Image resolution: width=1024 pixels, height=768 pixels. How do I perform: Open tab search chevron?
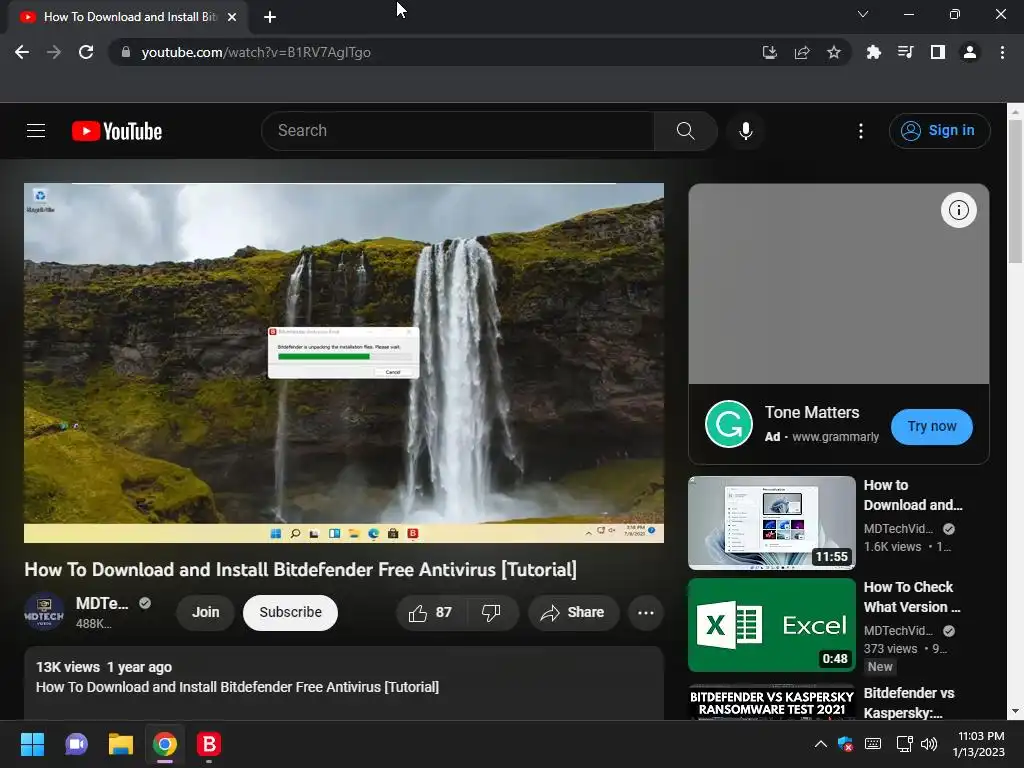863,14
